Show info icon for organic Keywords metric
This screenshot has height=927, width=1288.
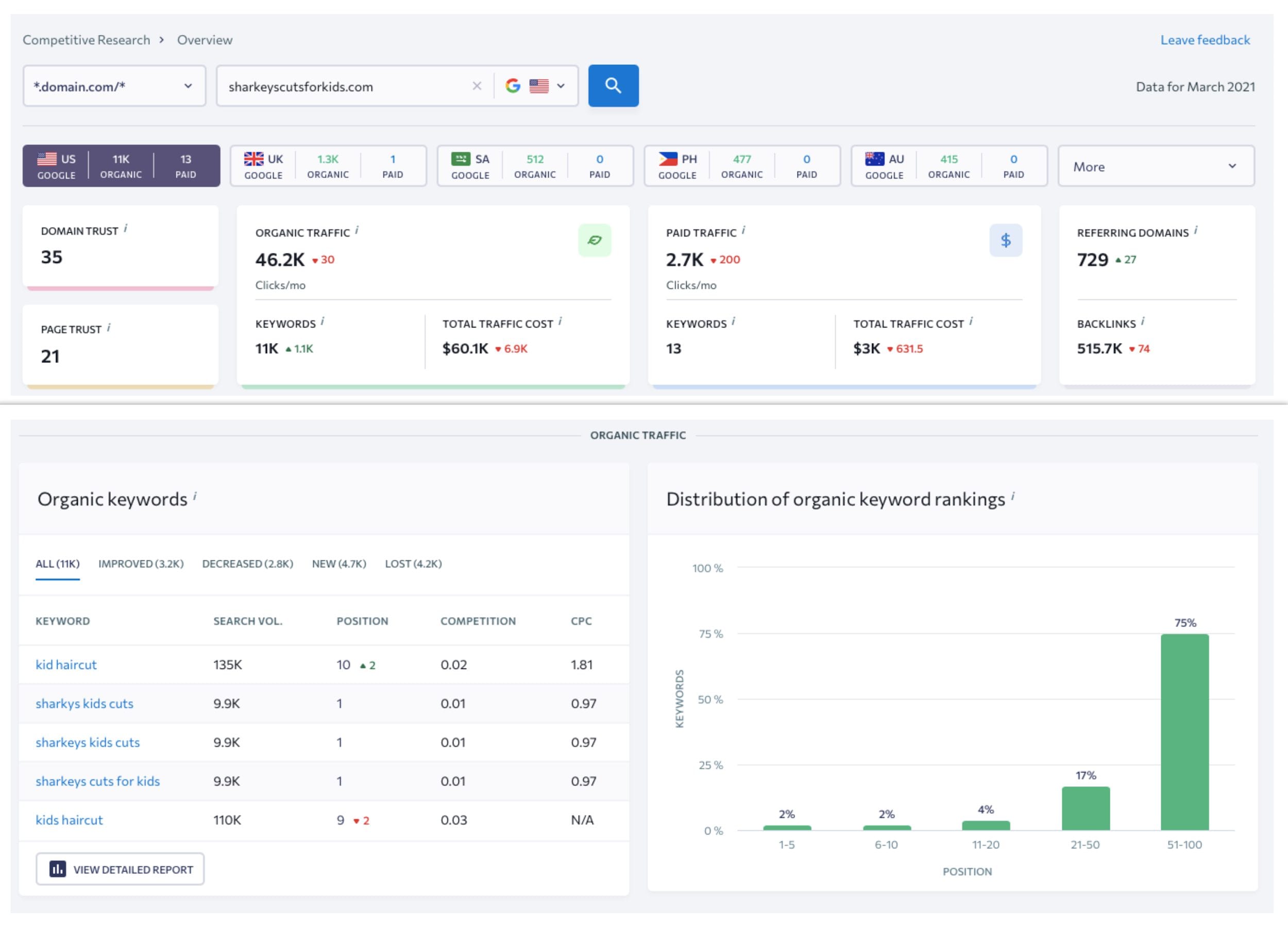(x=323, y=321)
